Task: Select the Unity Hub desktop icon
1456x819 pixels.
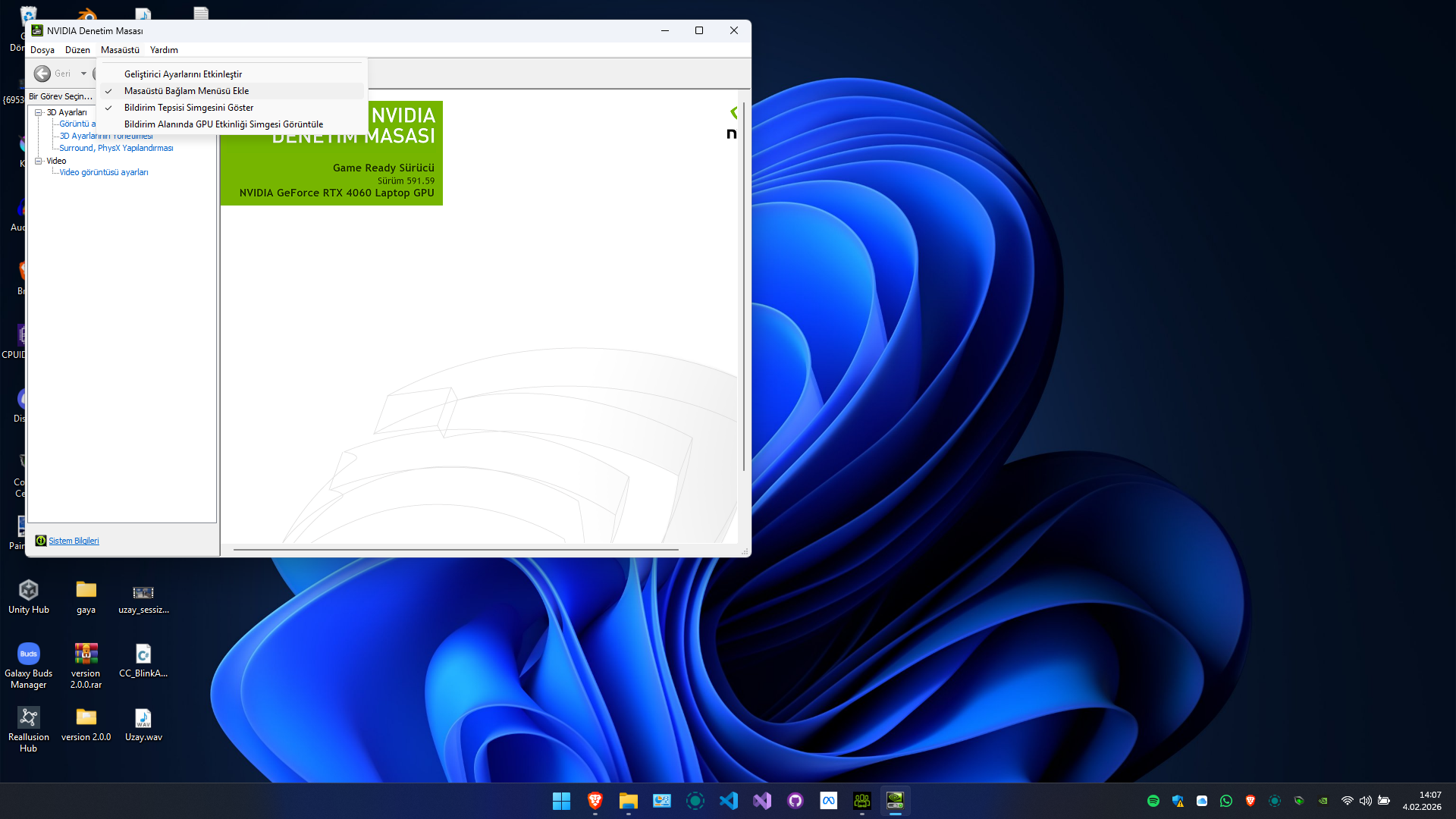Action: (29, 597)
